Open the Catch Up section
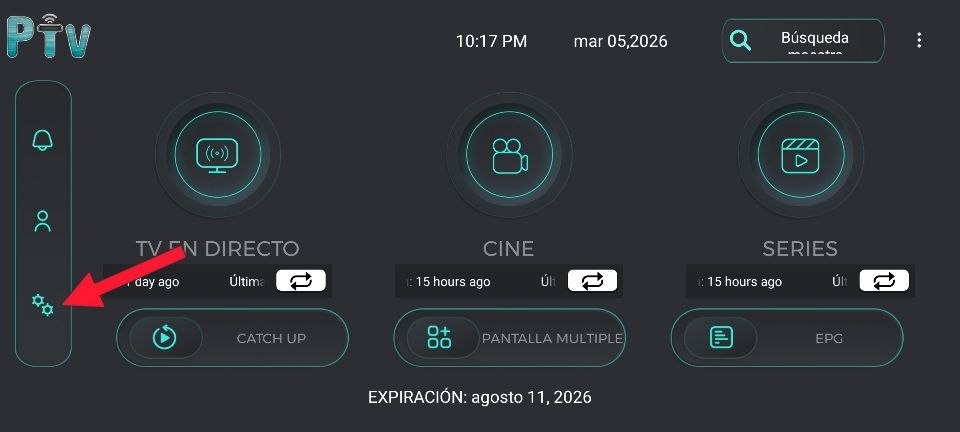This screenshot has width=960, height=432. (232, 338)
